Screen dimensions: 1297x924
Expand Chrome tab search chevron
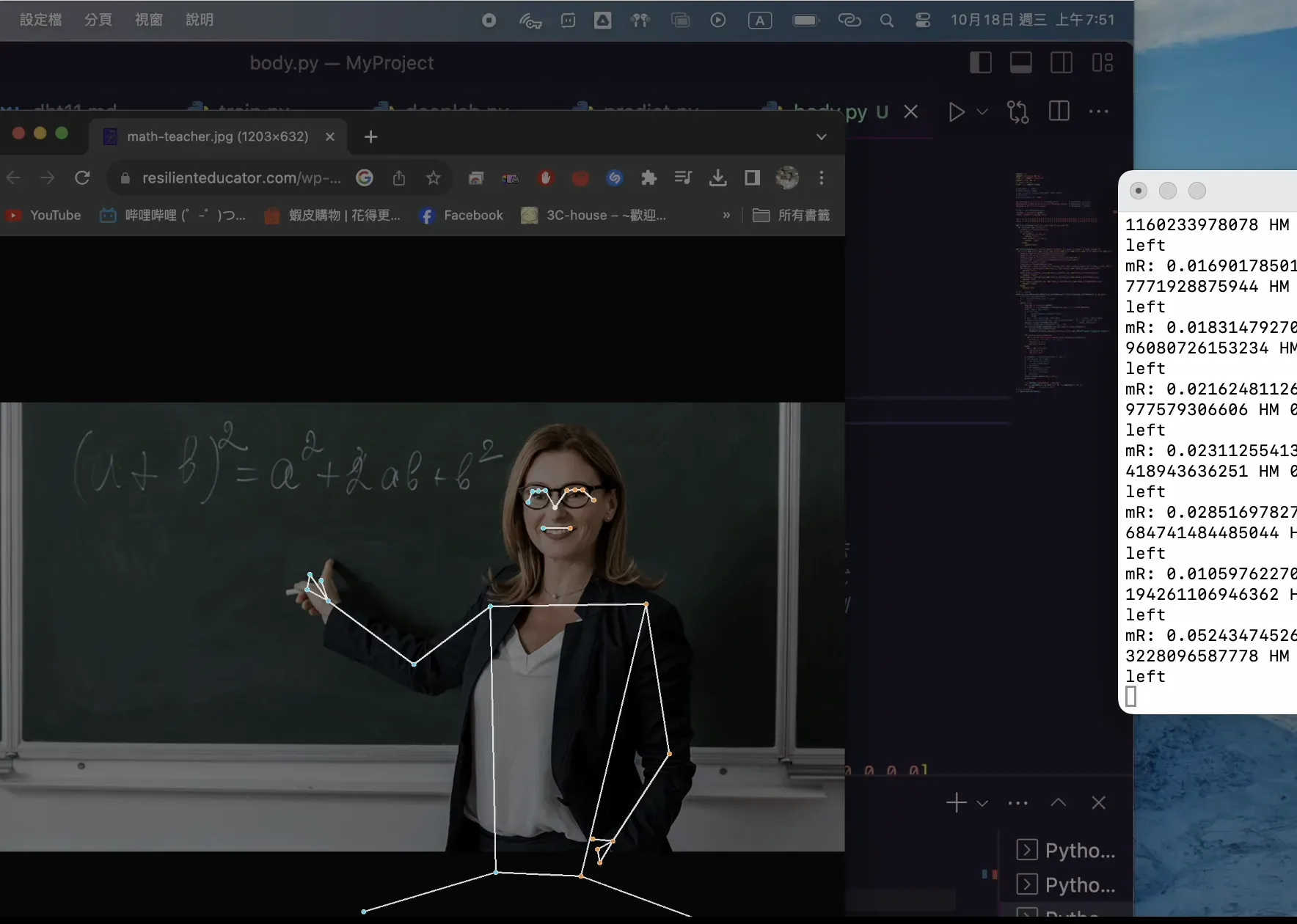tap(822, 136)
